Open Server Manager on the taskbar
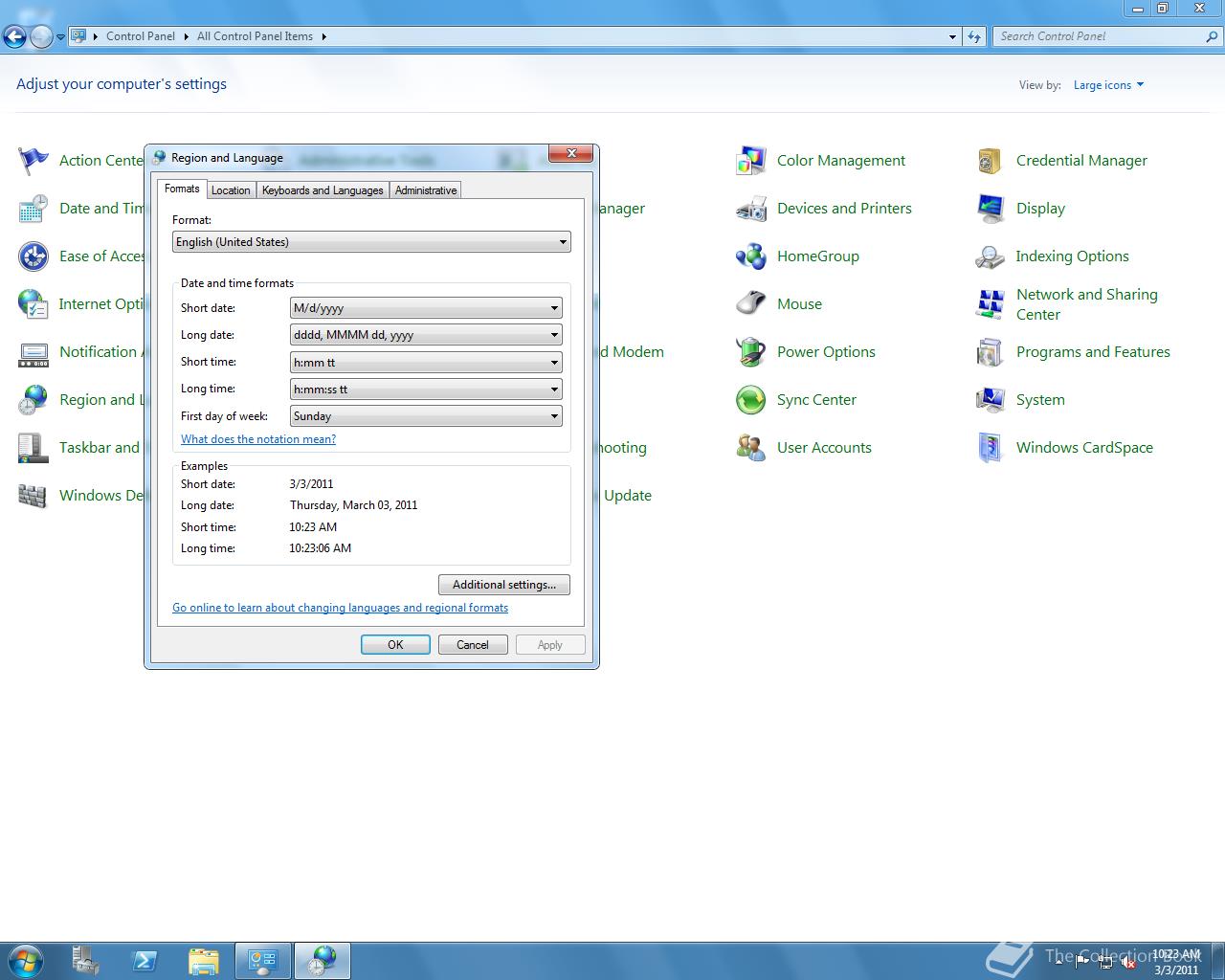Image resolution: width=1225 pixels, height=980 pixels. pos(85,961)
